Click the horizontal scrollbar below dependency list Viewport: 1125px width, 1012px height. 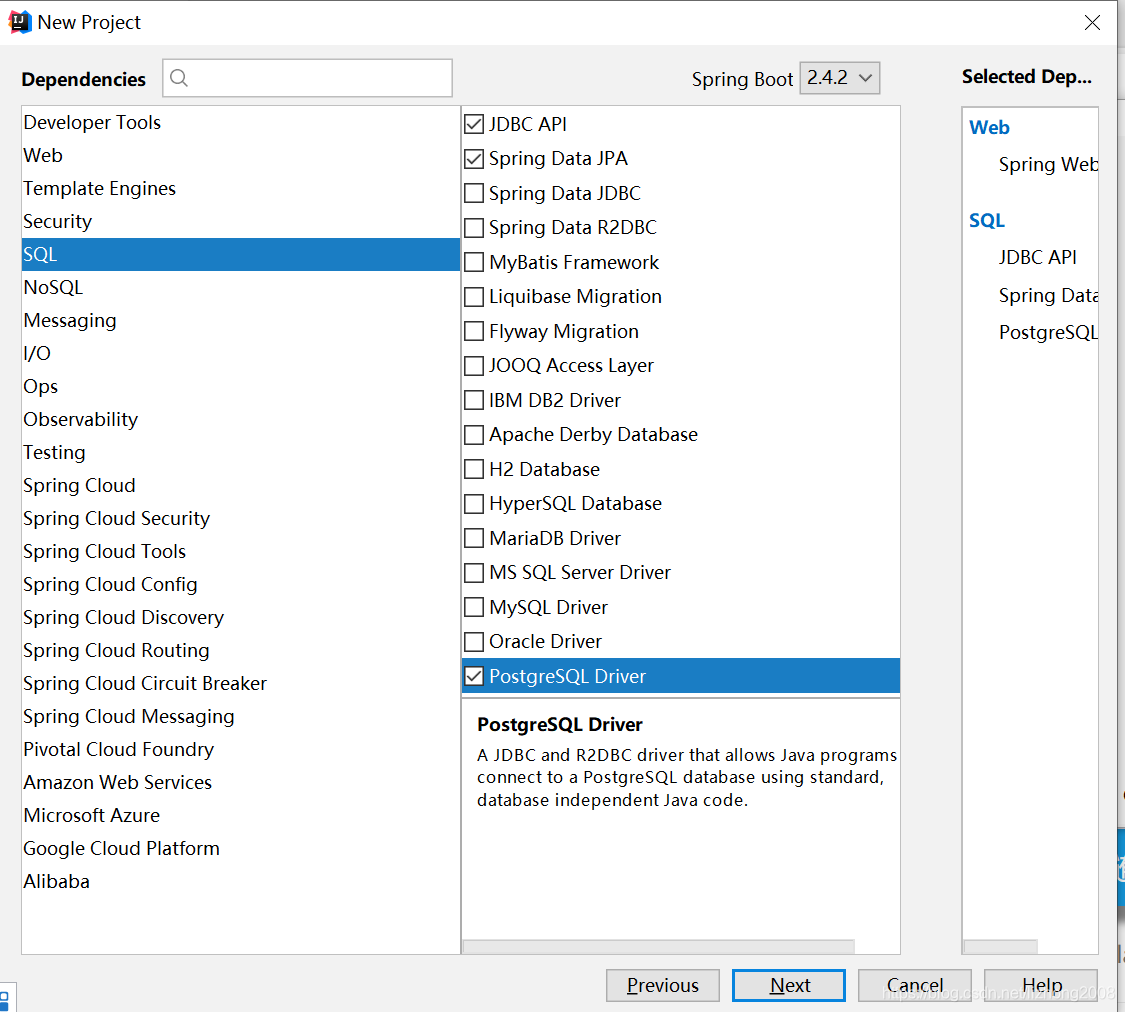pyautogui.click(x=658, y=947)
